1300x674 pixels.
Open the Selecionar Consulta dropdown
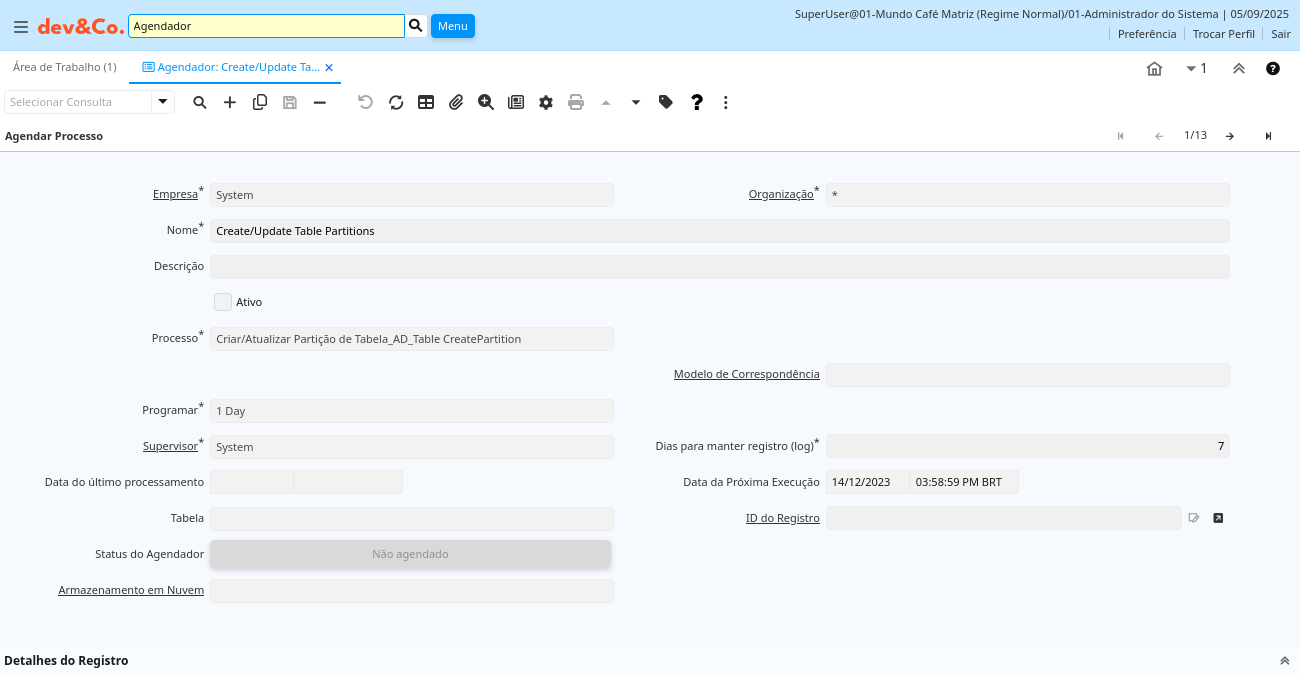click(163, 102)
